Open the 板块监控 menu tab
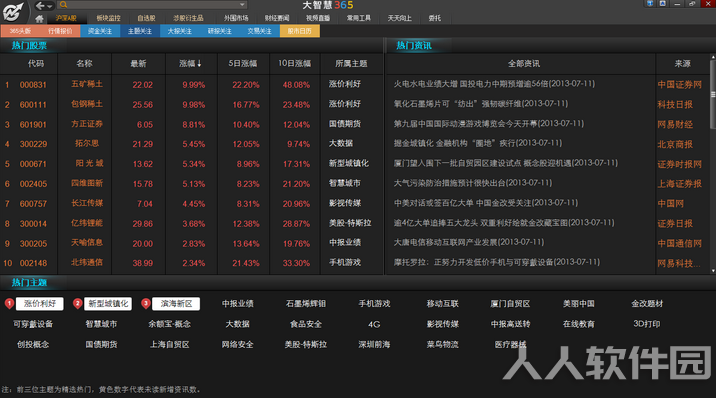This screenshot has height=398, width=716. point(108,18)
